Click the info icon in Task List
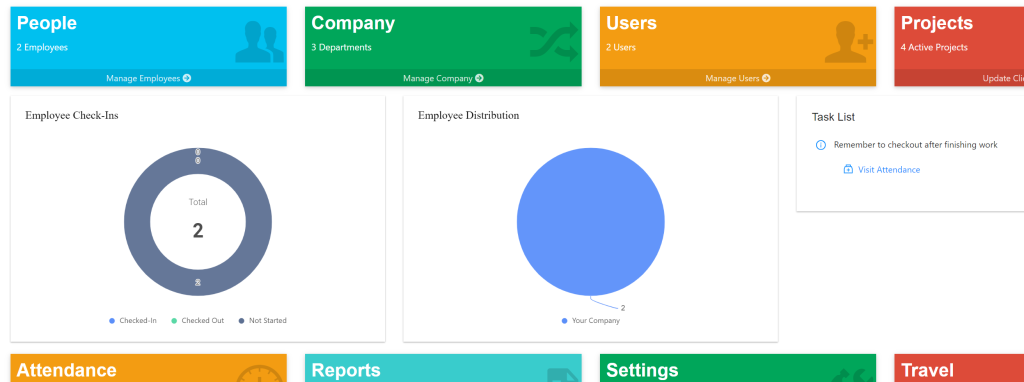The height and width of the screenshot is (382, 1024). pos(821,145)
